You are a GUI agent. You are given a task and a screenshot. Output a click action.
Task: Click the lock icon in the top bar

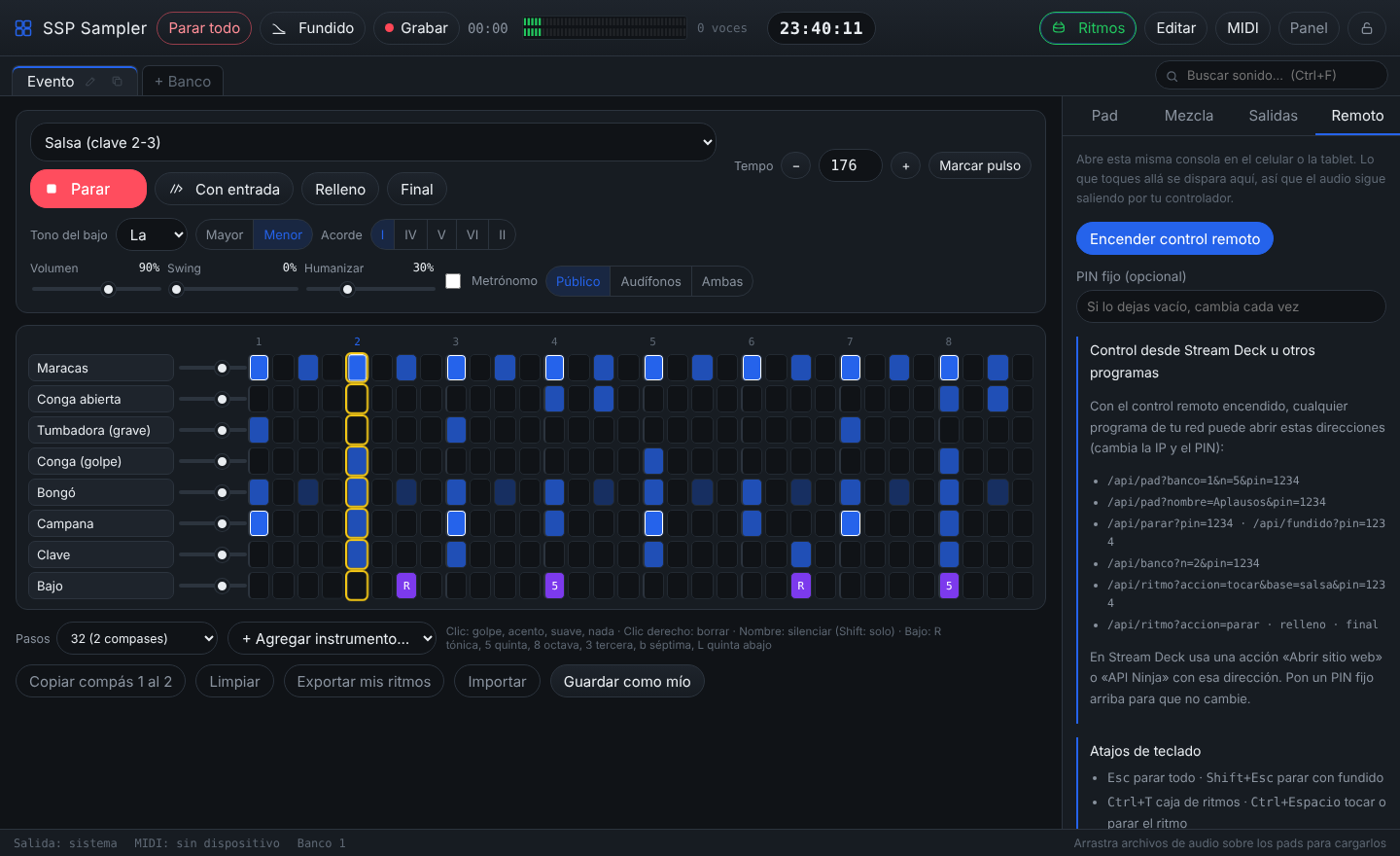[1366, 28]
